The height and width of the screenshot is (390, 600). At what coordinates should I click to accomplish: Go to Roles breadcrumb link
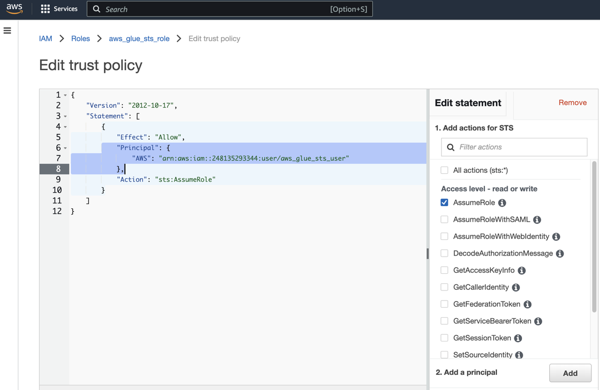pos(80,39)
